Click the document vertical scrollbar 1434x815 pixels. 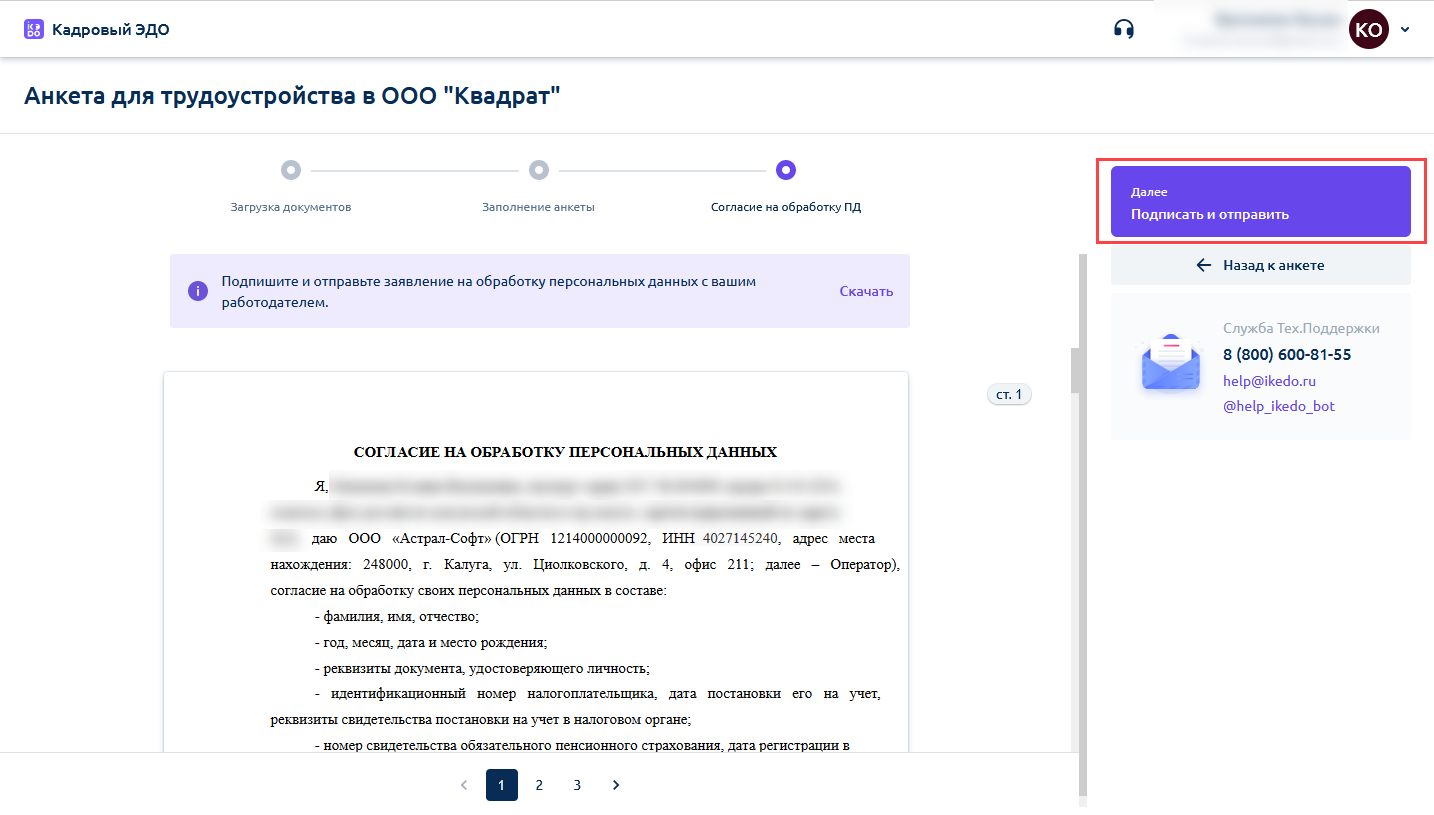pyautogui.click(x=1077, y=370)
